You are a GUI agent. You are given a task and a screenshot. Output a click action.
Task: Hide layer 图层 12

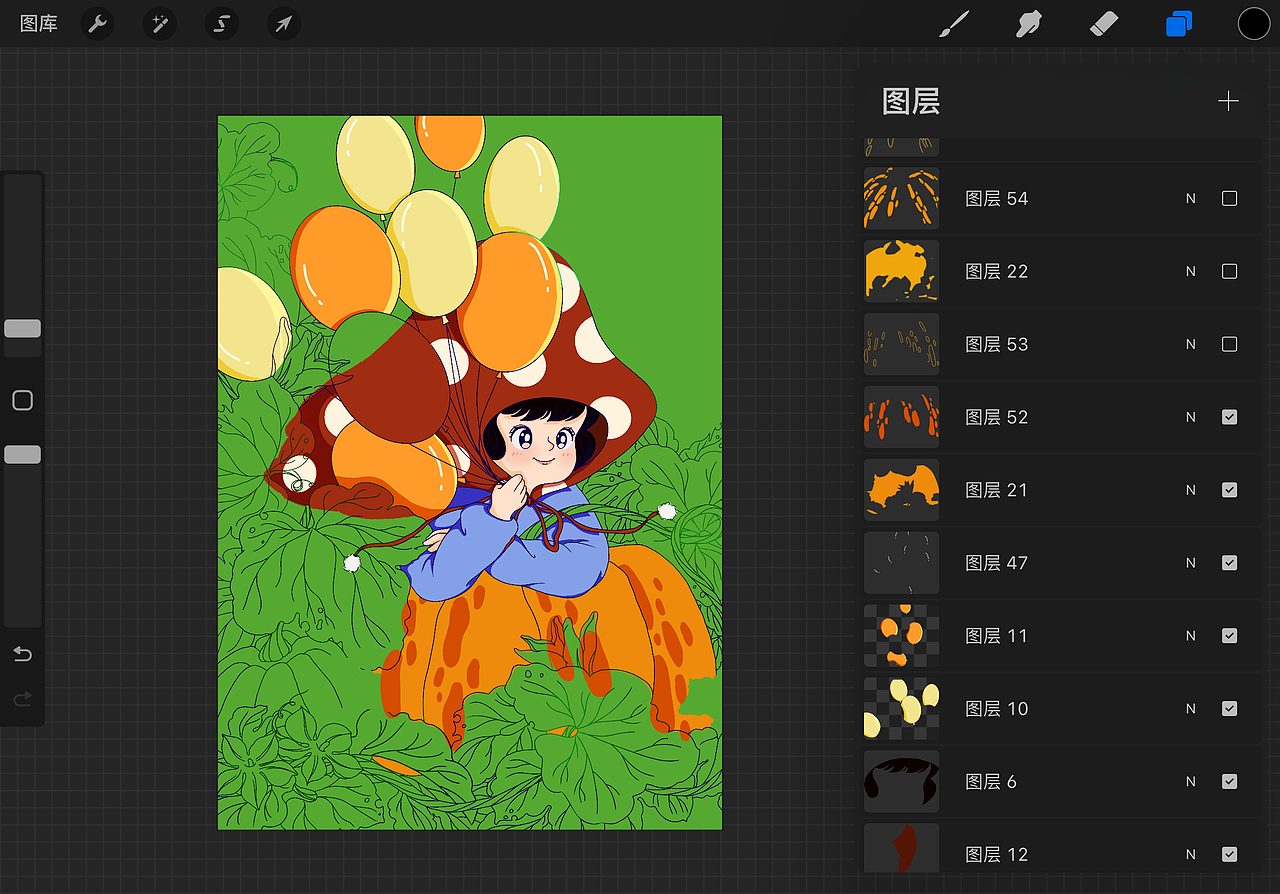click(1229, 855)
